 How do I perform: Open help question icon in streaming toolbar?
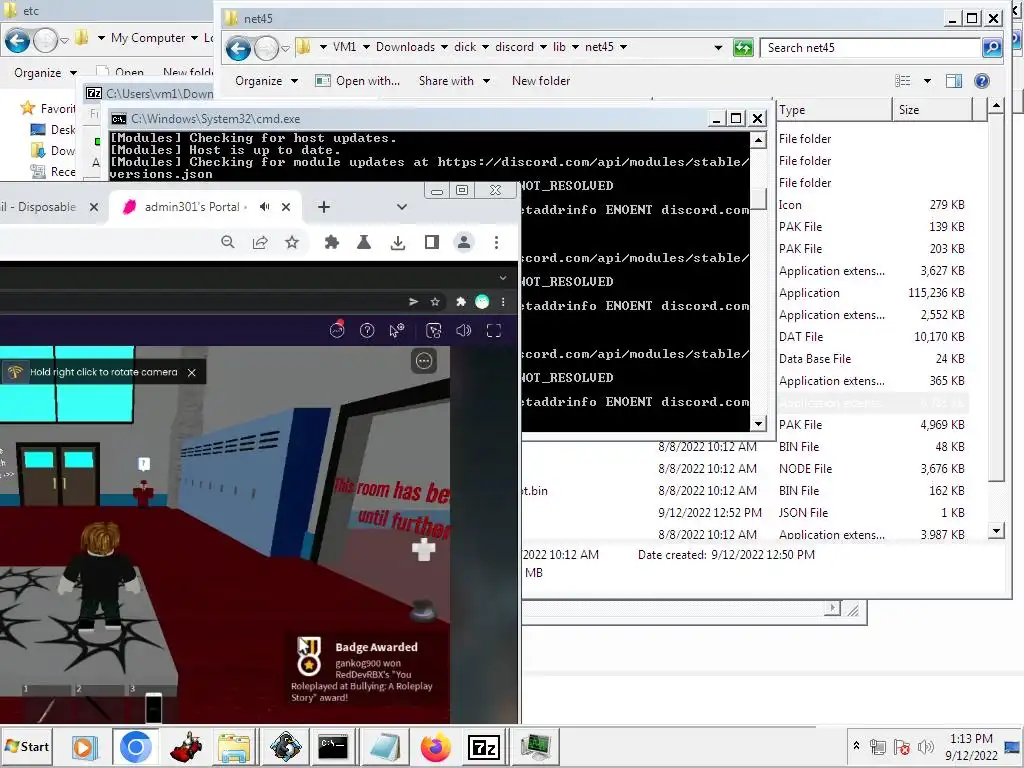(x=367, y=330)
